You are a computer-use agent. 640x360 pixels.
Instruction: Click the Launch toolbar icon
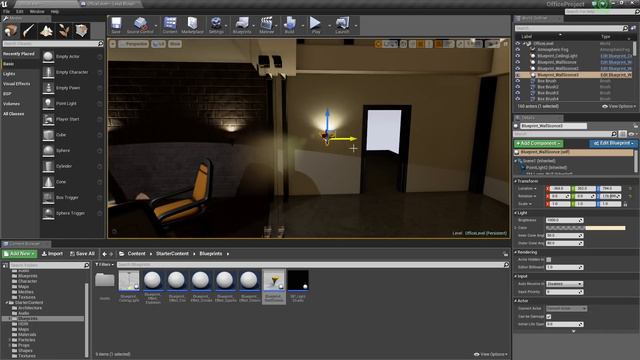pos(342,25)
